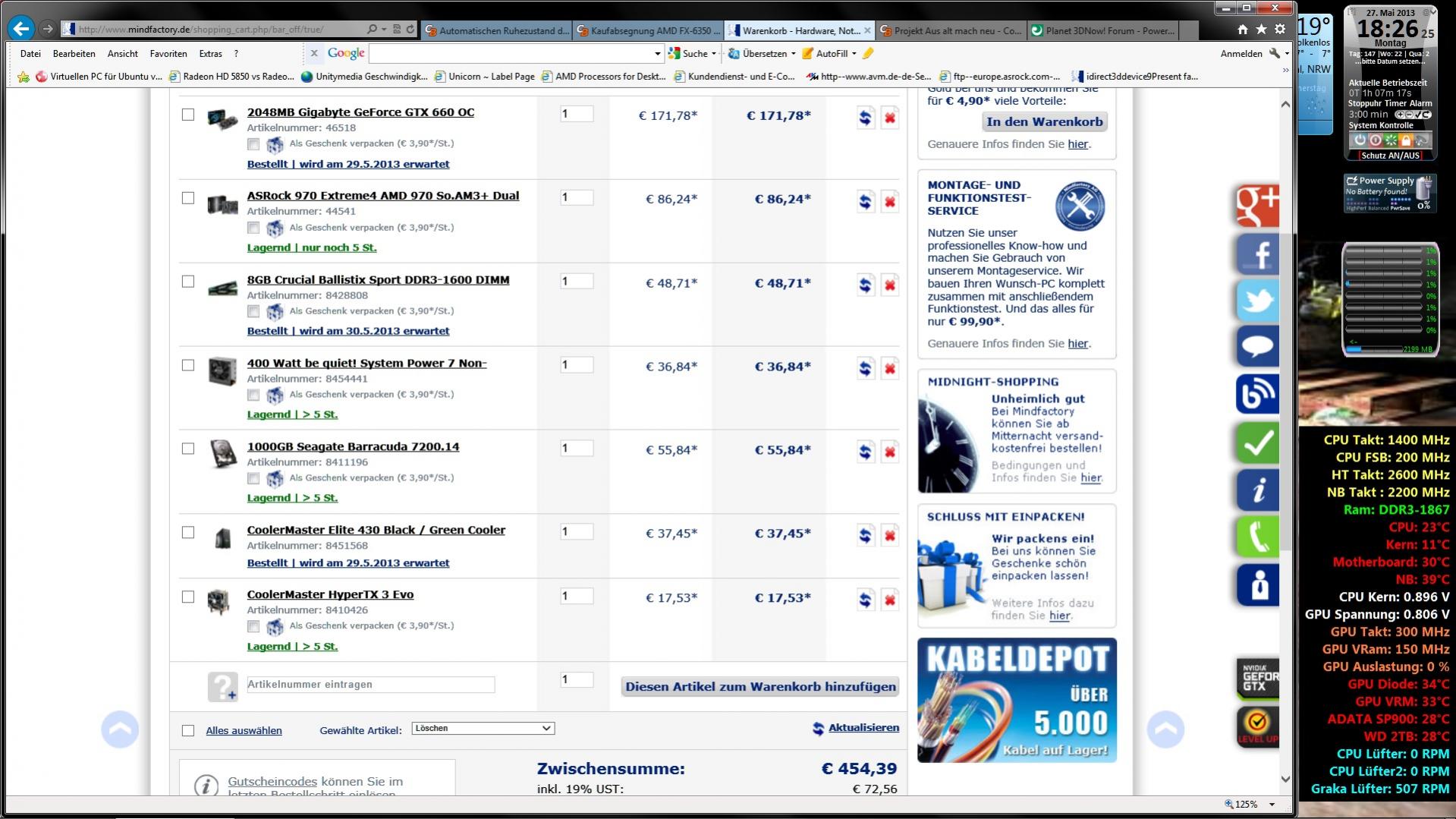Click the Kabeldepot banner advertisement
This screenshot has height=819, width=1456.
pyautogui.click(x=1017, y=700)
